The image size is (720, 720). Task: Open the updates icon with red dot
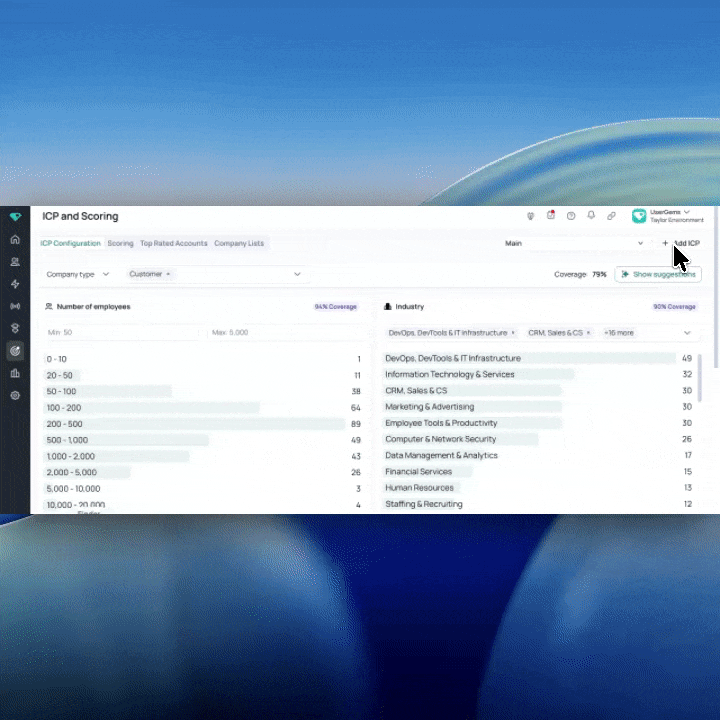click(551, 215)
